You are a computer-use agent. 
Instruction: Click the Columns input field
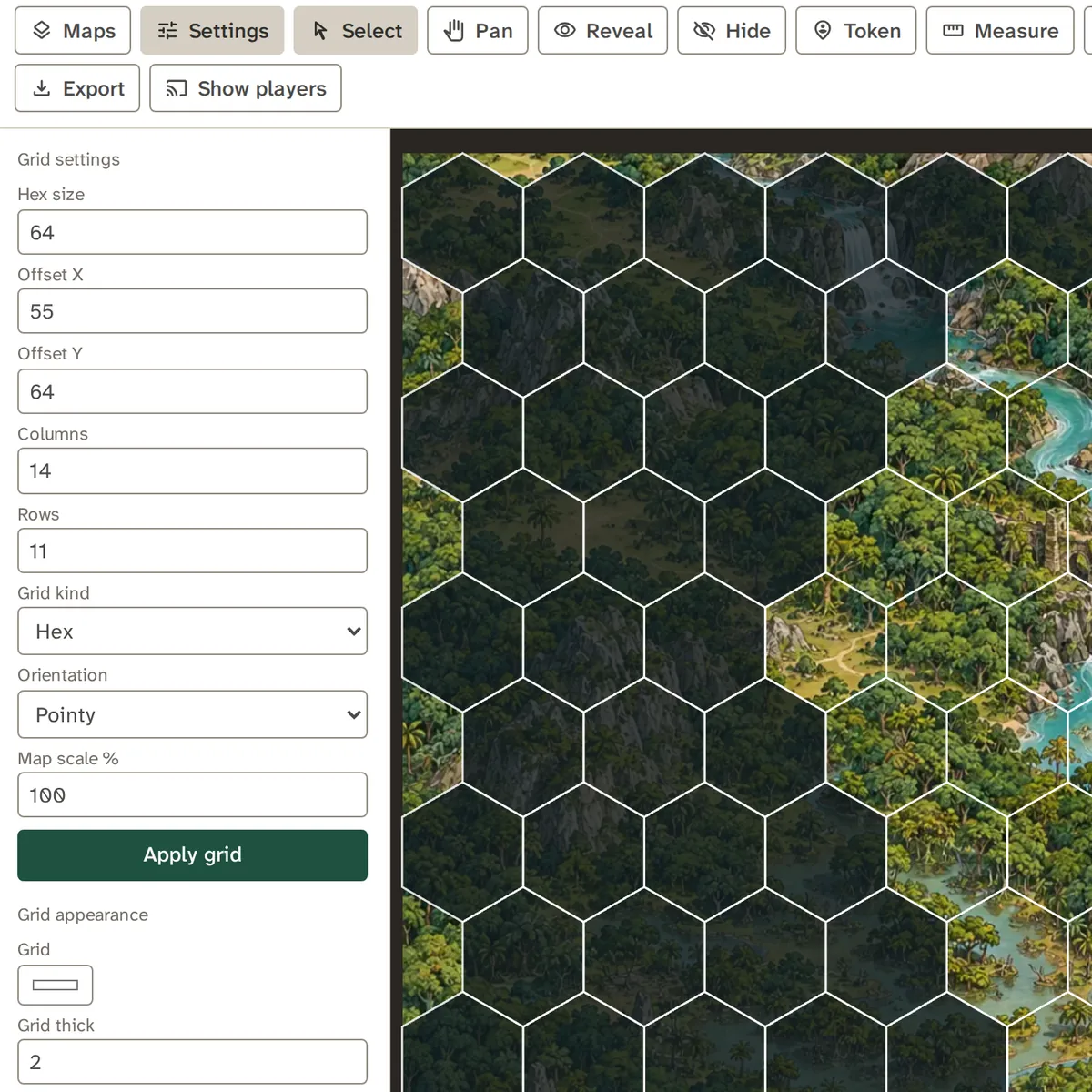[x=192, y=471]
